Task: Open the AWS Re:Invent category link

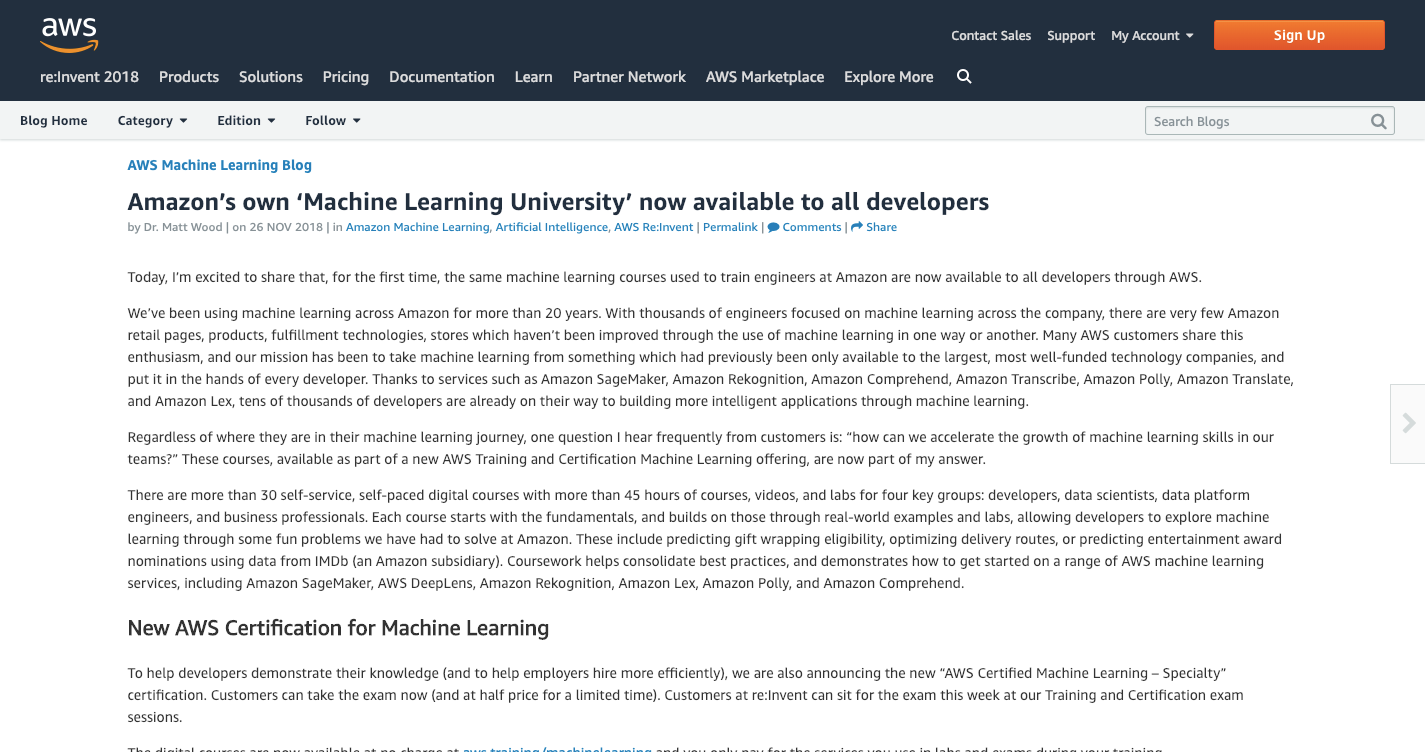Action: point(653,227)
